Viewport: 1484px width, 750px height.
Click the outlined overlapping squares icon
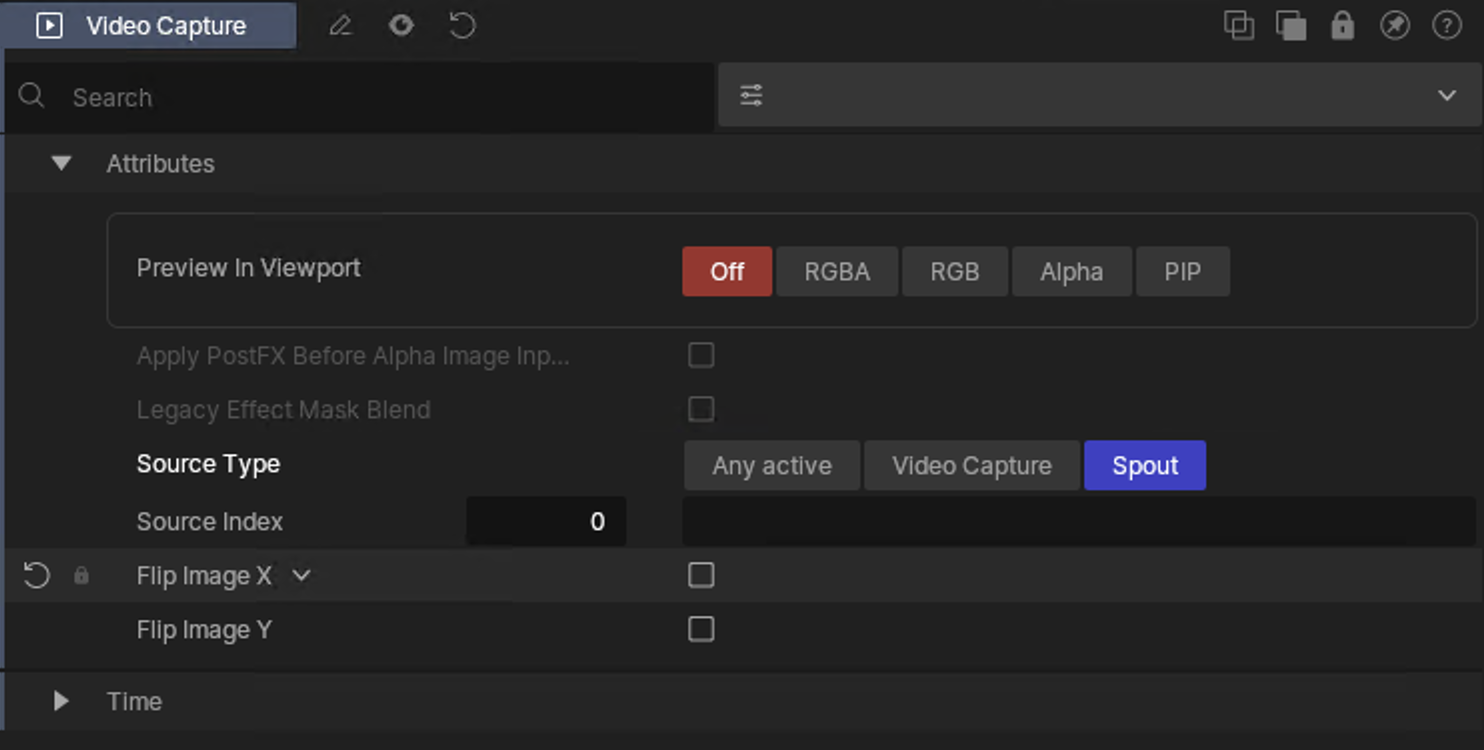pyautogui.click(x=1238, y=26)
